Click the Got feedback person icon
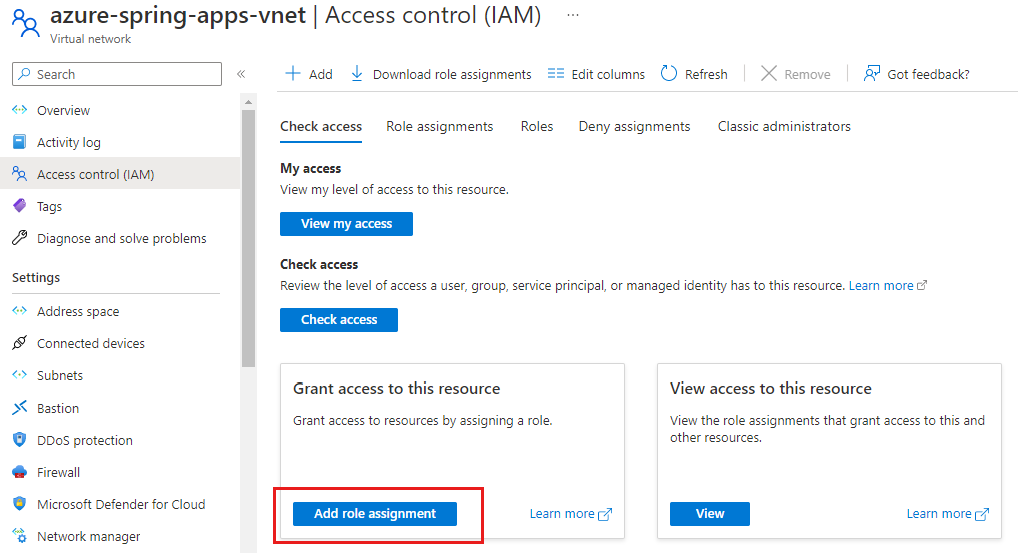1018x553 pixels. pos(872,73)
